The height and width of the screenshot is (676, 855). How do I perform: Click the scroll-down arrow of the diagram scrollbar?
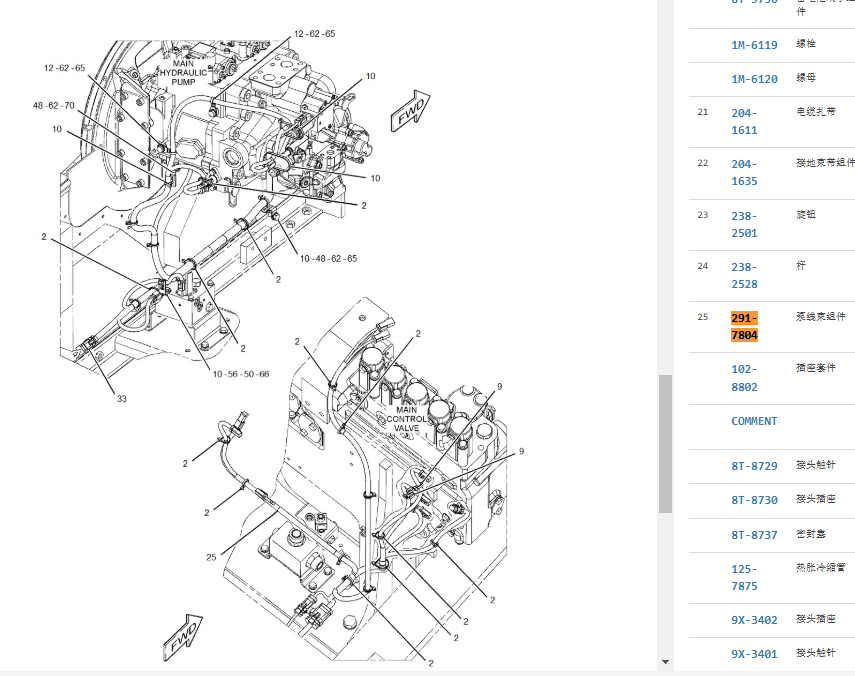[665, 662]
